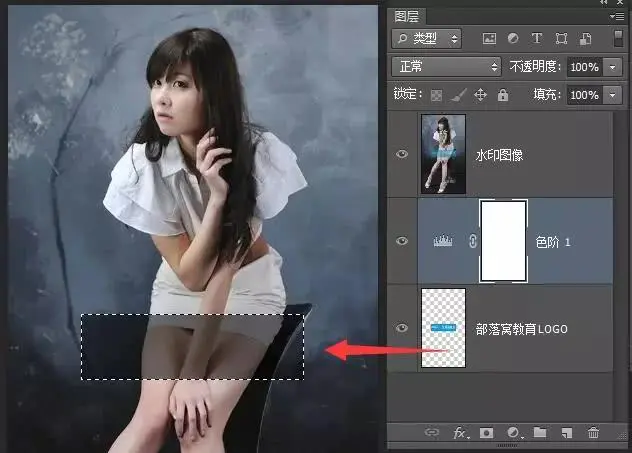
Task: Select the 色阶 1 layer mask thumbnail
Action: (x=503, y=241)
